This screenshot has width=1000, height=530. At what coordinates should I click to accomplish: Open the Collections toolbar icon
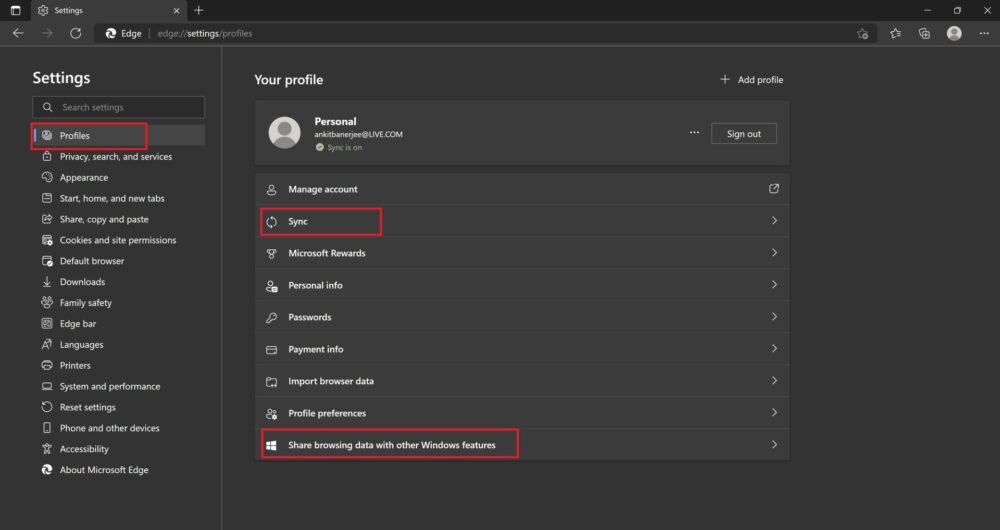(x=924, y=33)
